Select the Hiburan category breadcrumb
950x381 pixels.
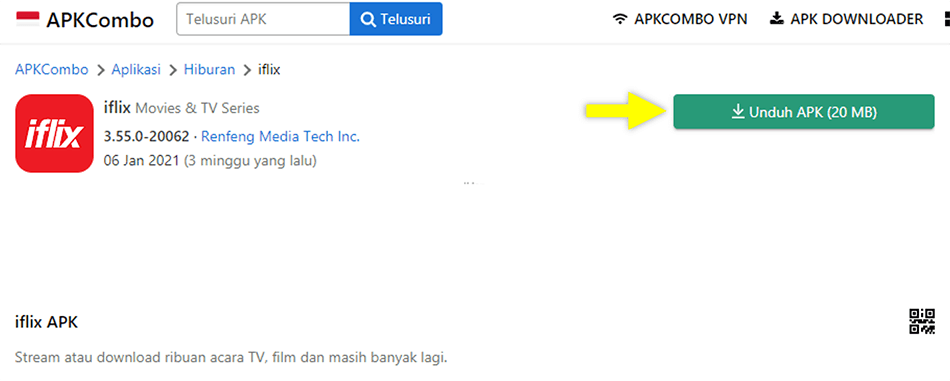coord(209,70)
